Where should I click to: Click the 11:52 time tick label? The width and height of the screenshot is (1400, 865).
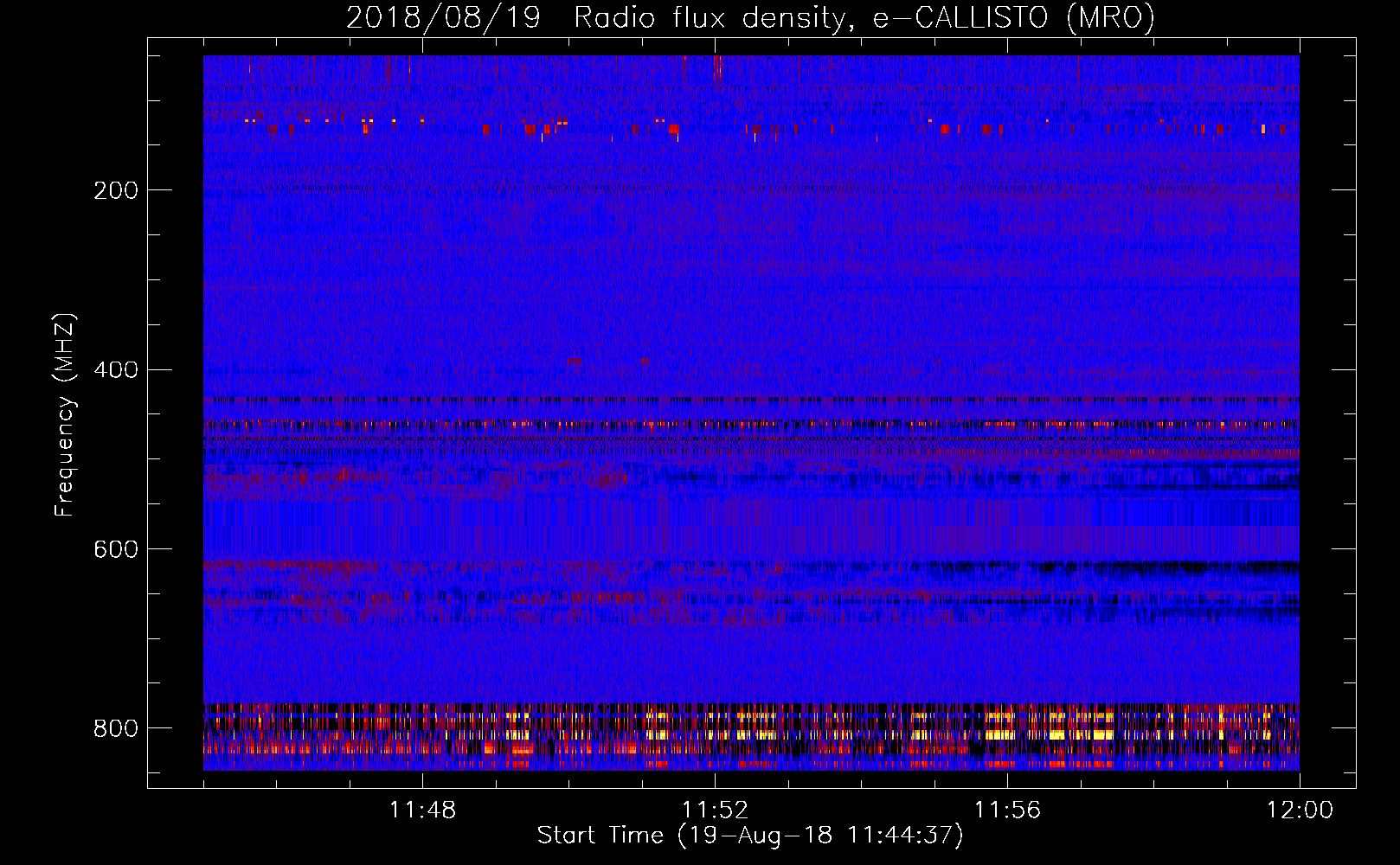715,811
